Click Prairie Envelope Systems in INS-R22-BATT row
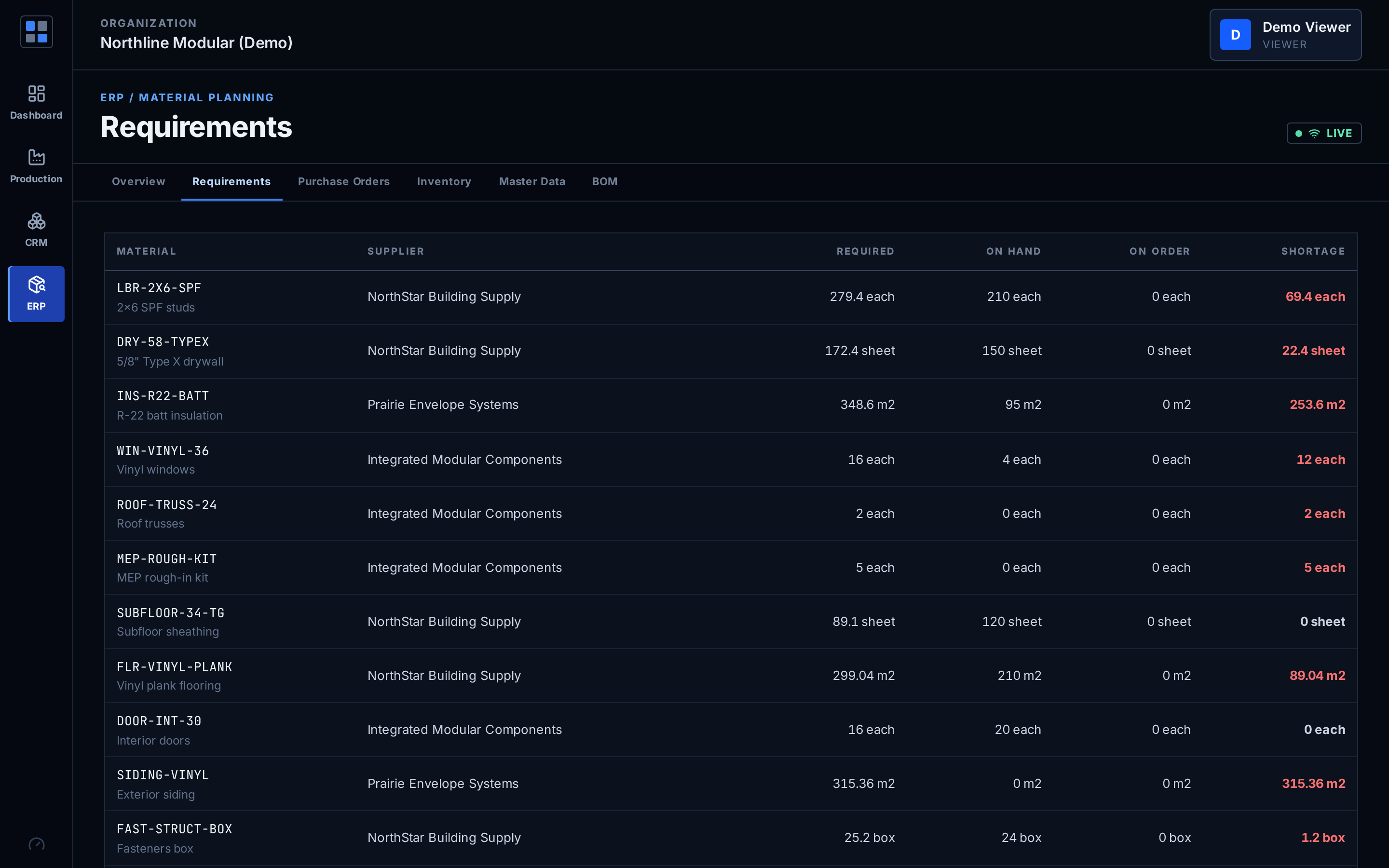 [443, 404]
